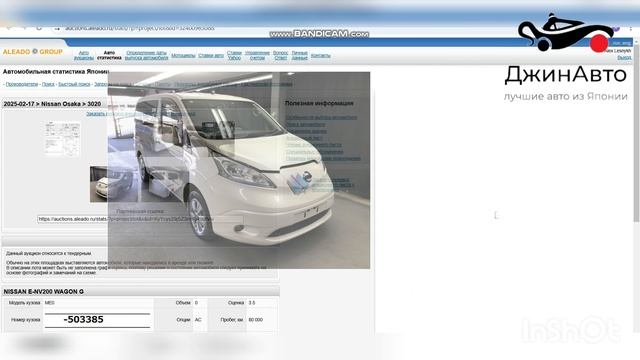Image resolution: width=640 pixels, height=360 pixels.
Task: Open the date-determination nav link for car production
Action: (146, 55)
